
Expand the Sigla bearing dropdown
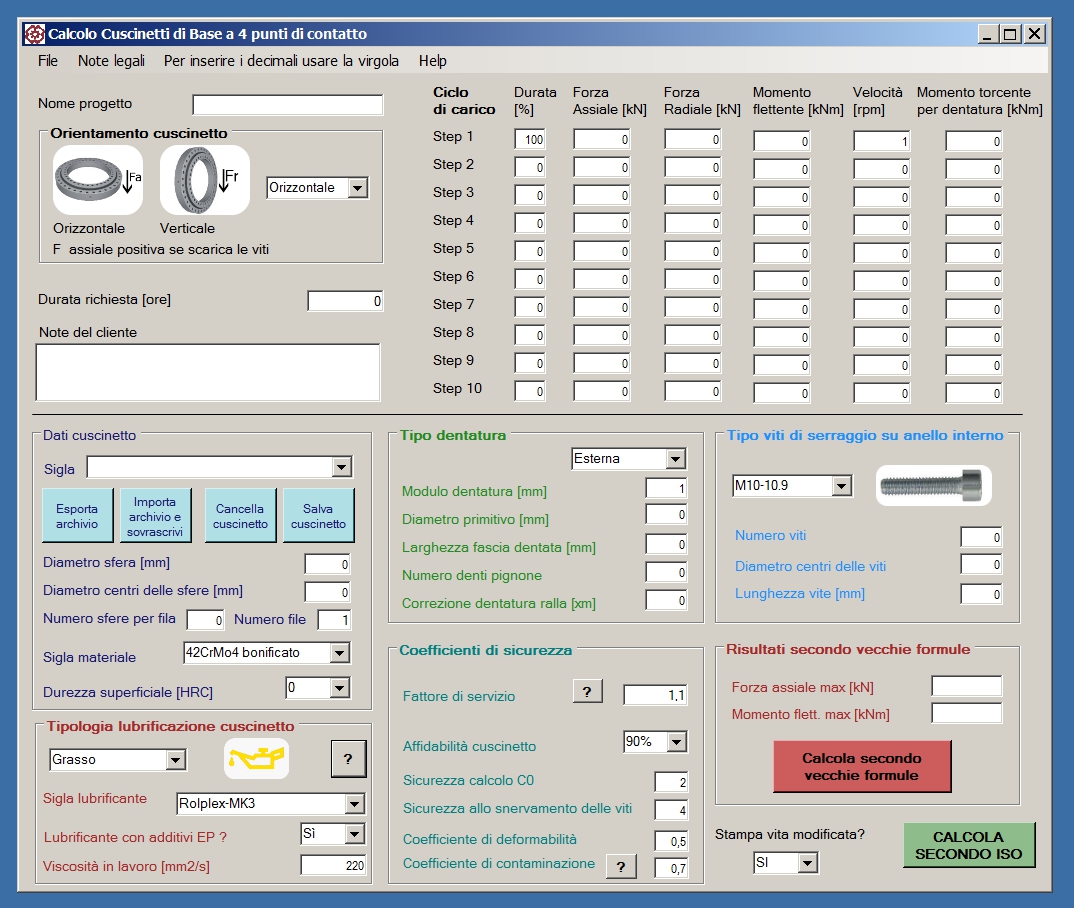pos(341,467)
